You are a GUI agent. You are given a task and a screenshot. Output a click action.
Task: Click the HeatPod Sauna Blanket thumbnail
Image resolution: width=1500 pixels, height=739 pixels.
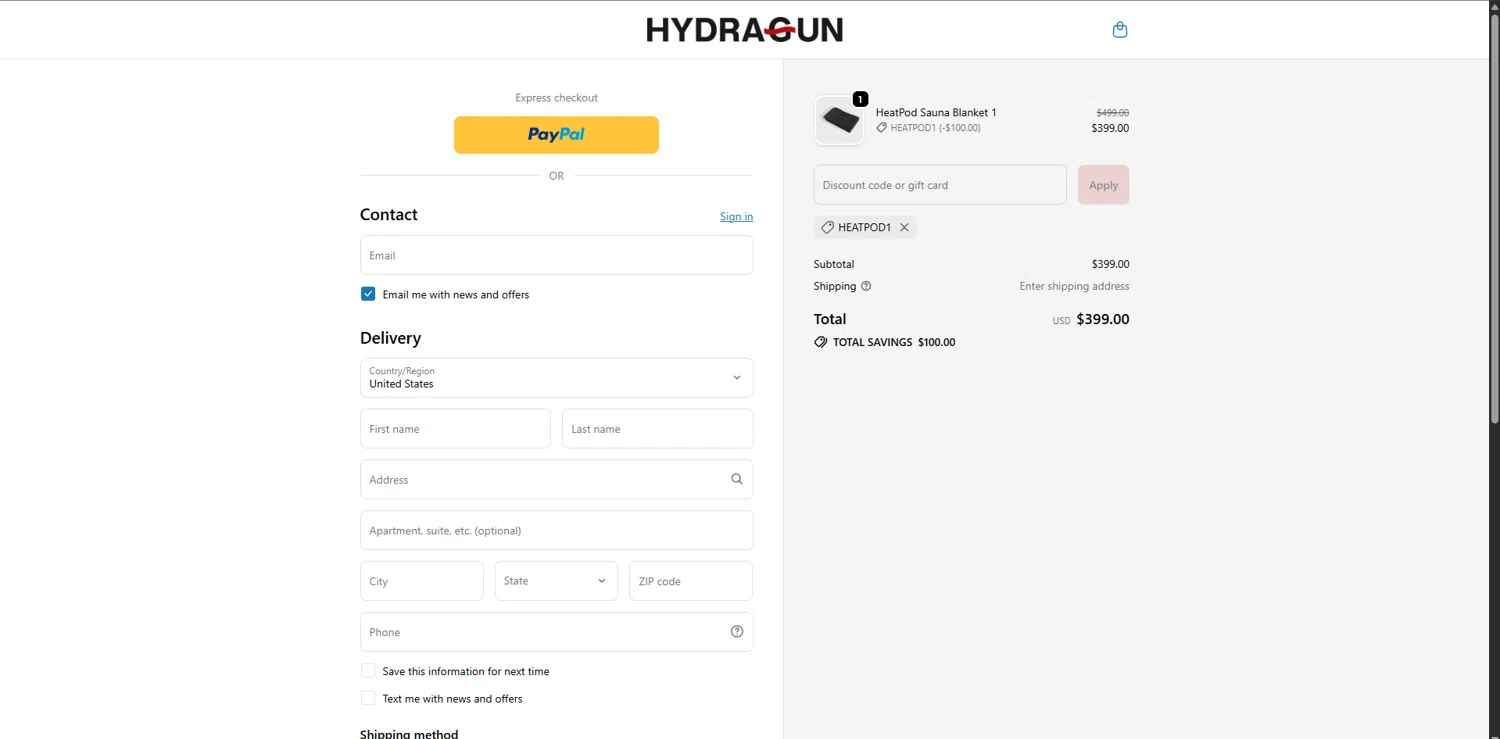[x=839, y=121]
